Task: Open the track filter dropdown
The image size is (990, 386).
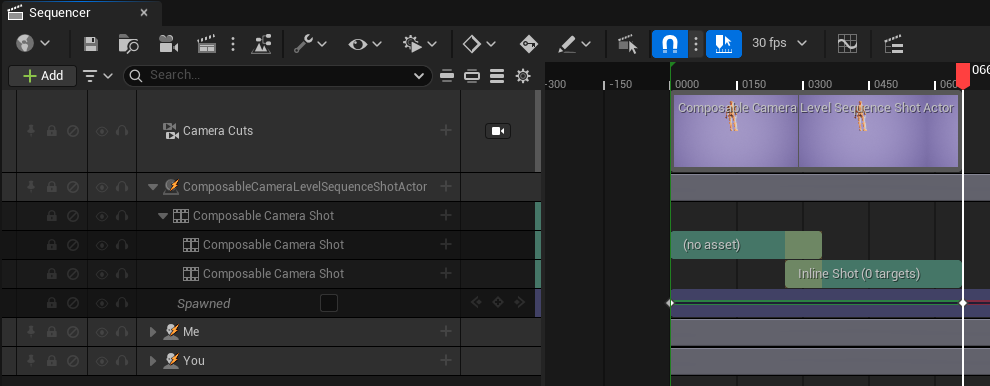Action: 98,76
